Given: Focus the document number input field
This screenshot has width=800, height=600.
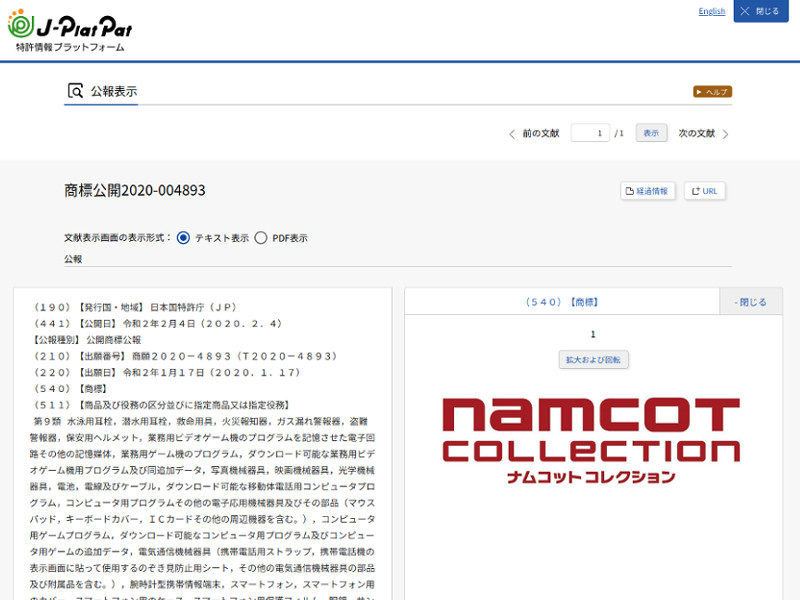Looking at the screenshot, I should (x=590, y=133).
